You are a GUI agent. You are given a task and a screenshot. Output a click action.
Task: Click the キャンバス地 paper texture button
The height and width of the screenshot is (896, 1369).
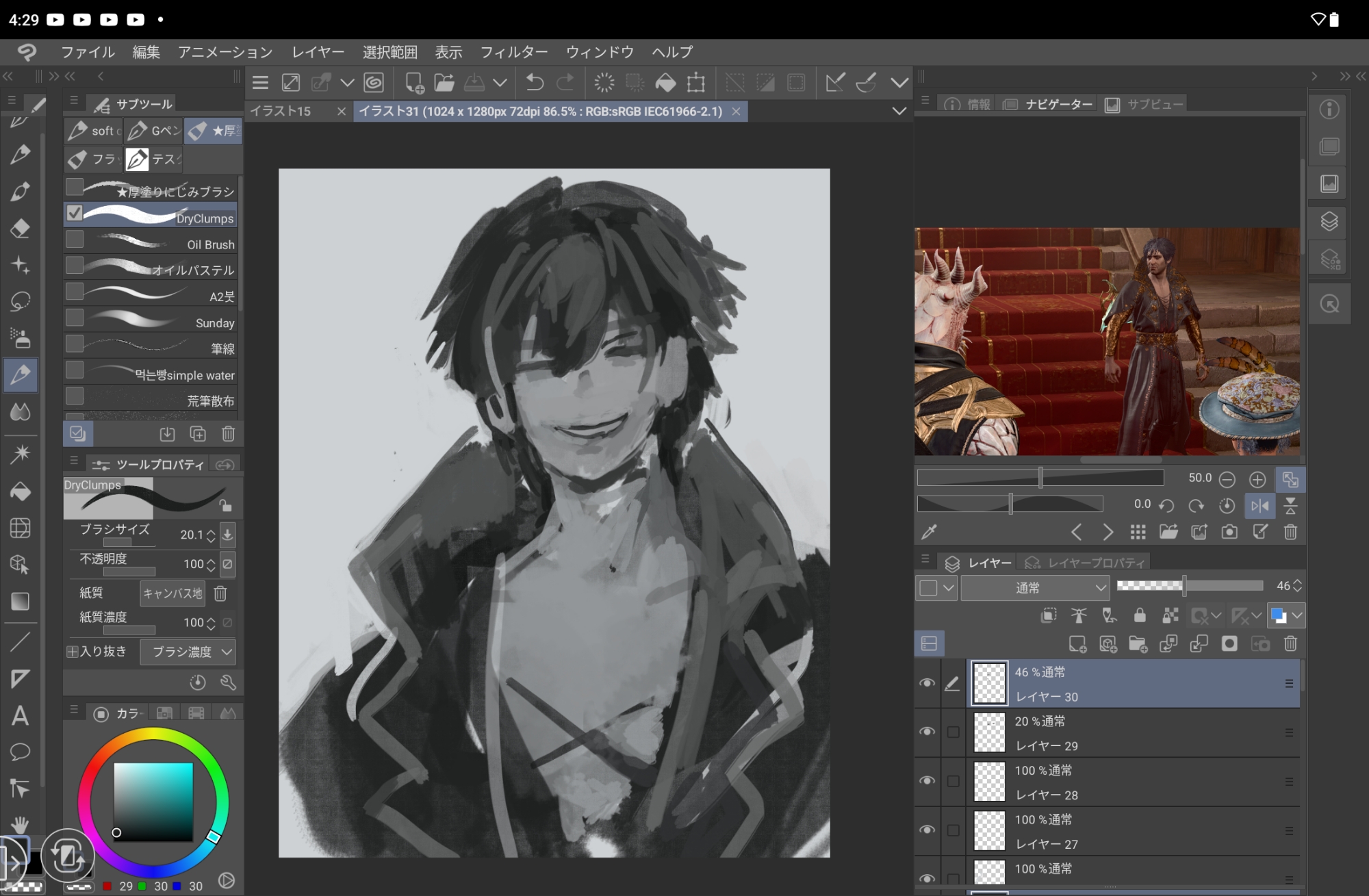172,593
